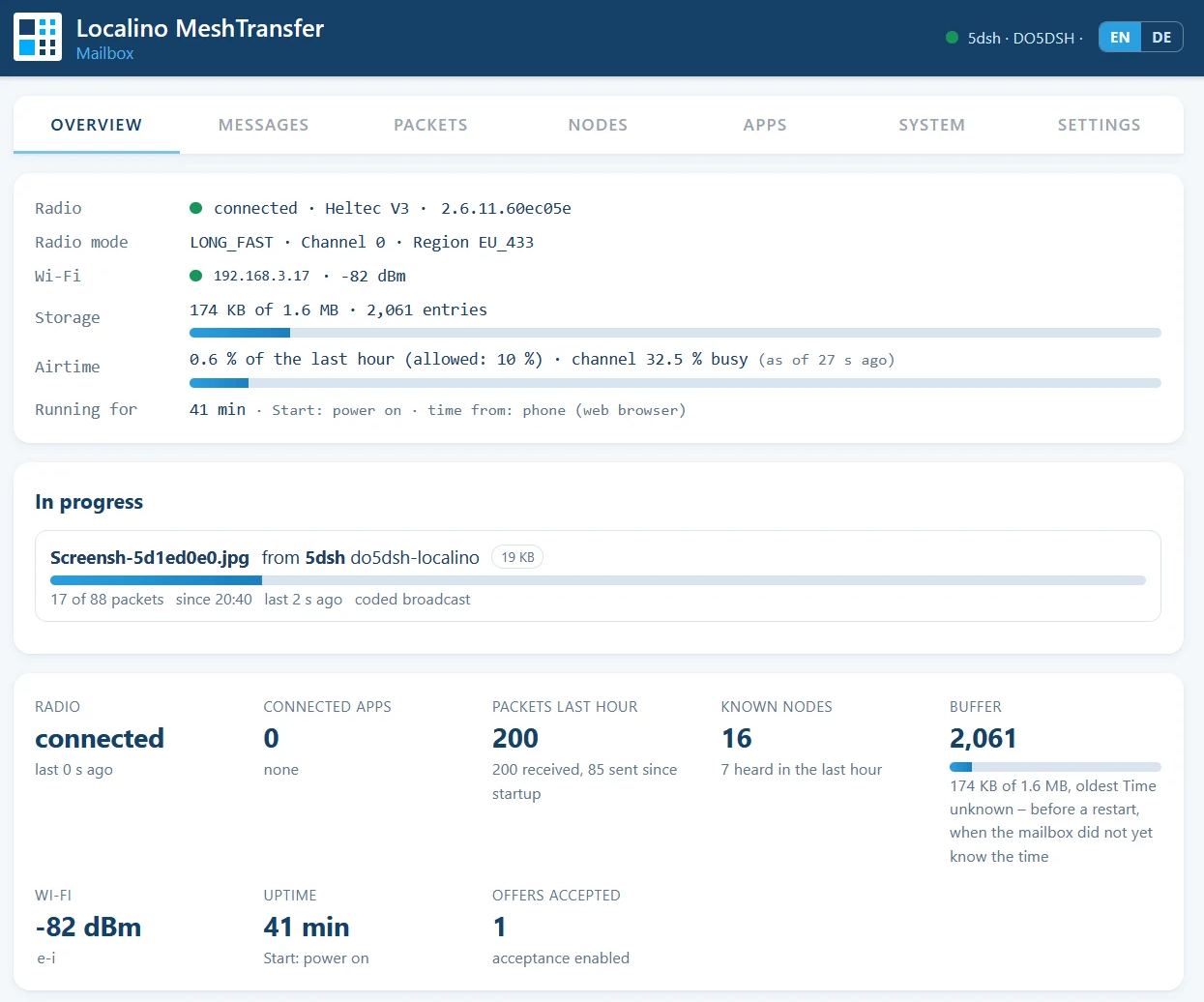Click 174 KB of 1.6 MB storage text
1204x1002 pixels.
point(264,309)
